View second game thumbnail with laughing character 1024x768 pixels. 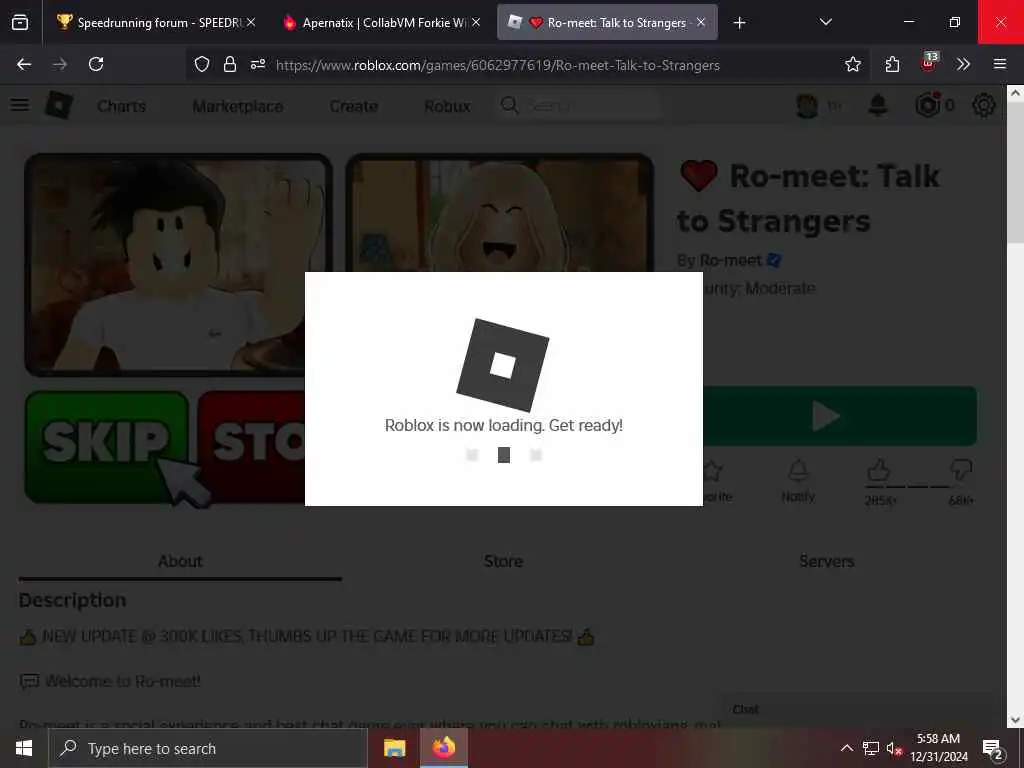point(500,212)
